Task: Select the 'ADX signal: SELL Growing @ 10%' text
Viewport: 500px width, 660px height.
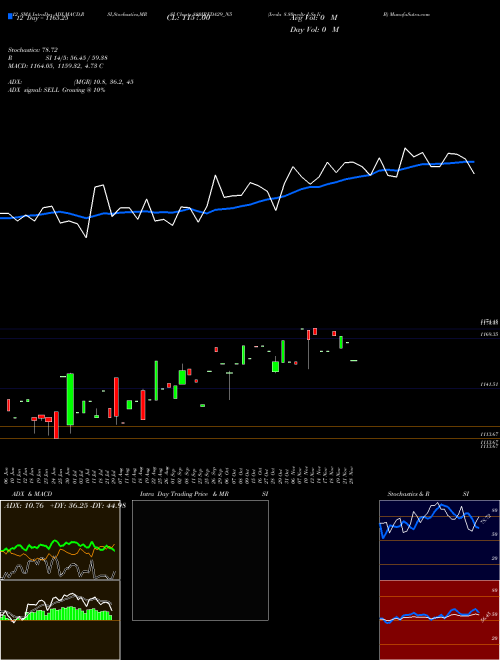Action: click(x=56, y=90)
